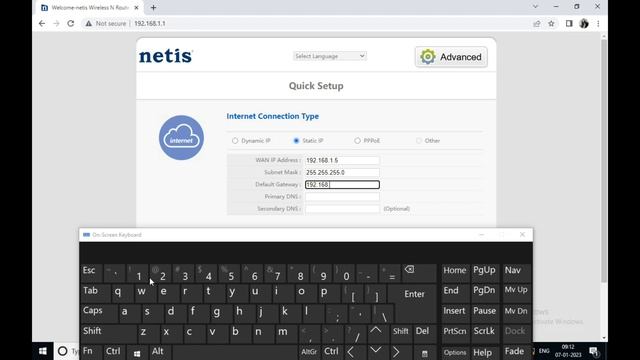
Task: Select the Other connection type radio
Action: [x=418, y=141]
